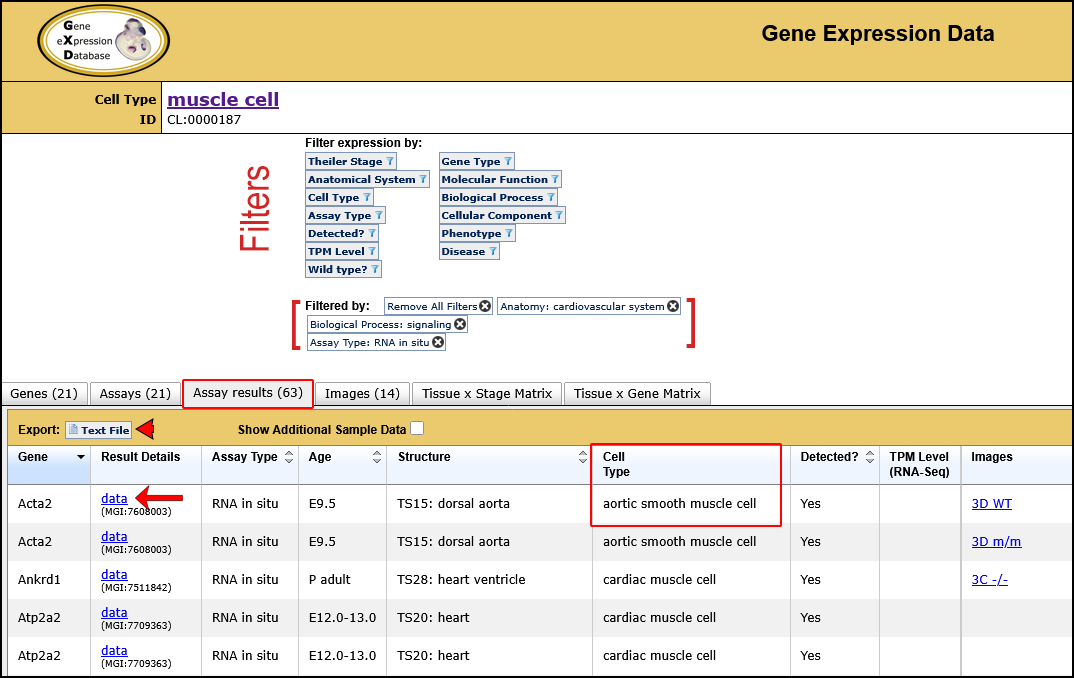Remove the Anatomy: cardiovascular system filter
The height and width of the screenshot is (678, 1074).
pyautogui.click(x=668, y=305)
